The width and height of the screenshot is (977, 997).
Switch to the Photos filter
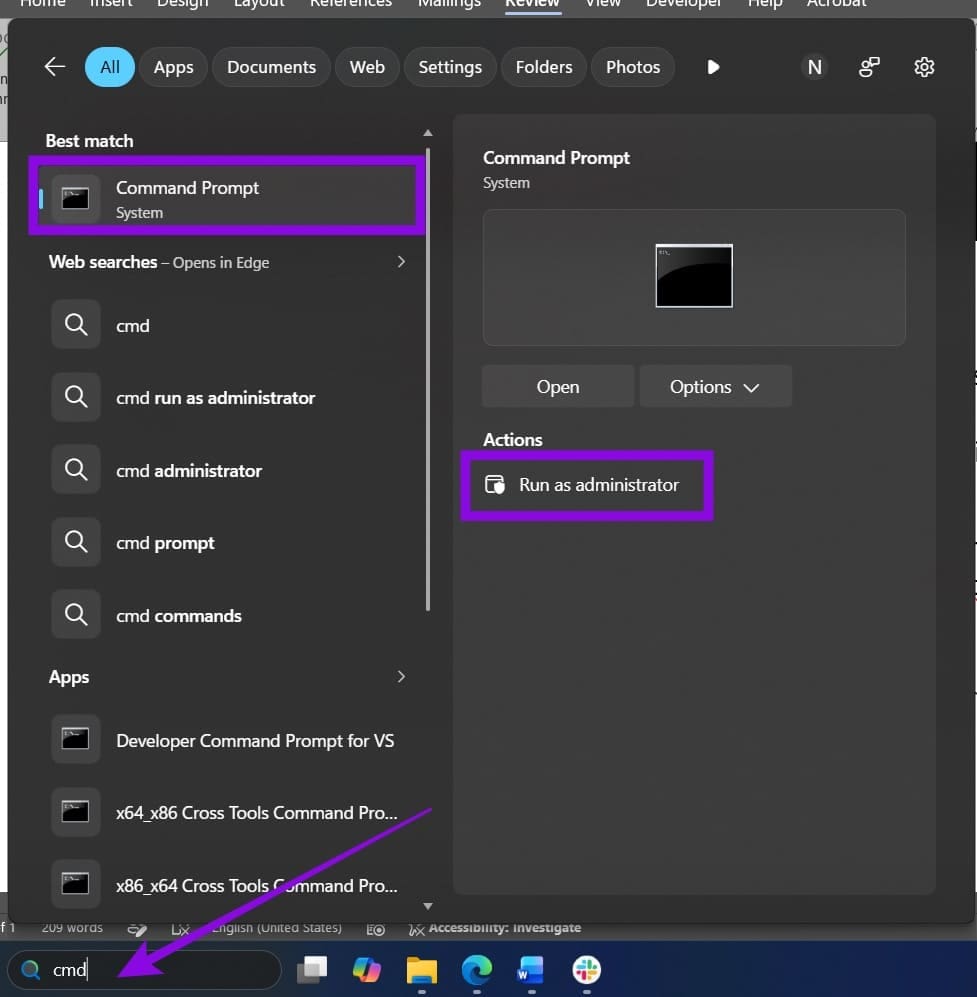[633, 67]
